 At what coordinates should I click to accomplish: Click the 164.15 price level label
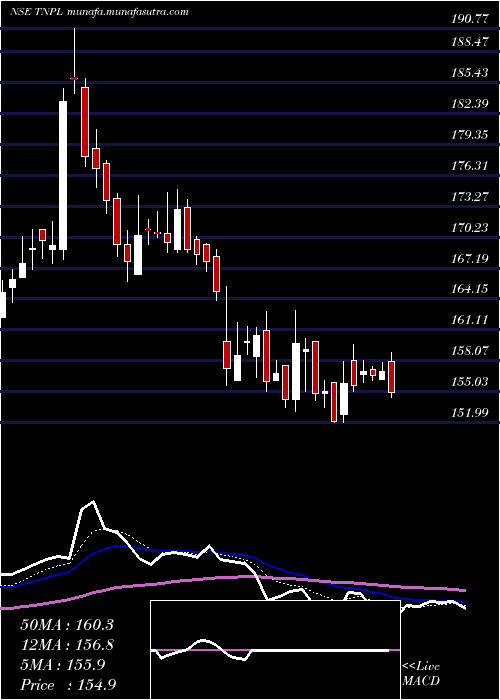[x=470, y=289]
